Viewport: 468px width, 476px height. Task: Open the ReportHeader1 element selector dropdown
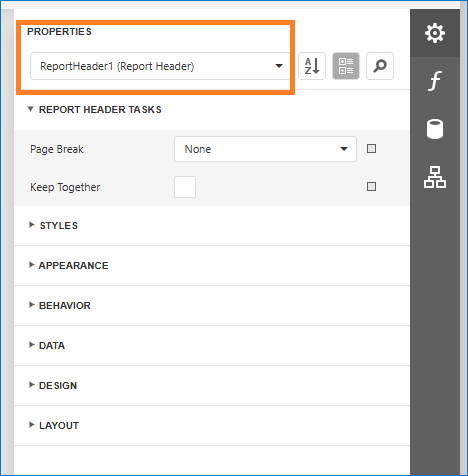point(160,66)
